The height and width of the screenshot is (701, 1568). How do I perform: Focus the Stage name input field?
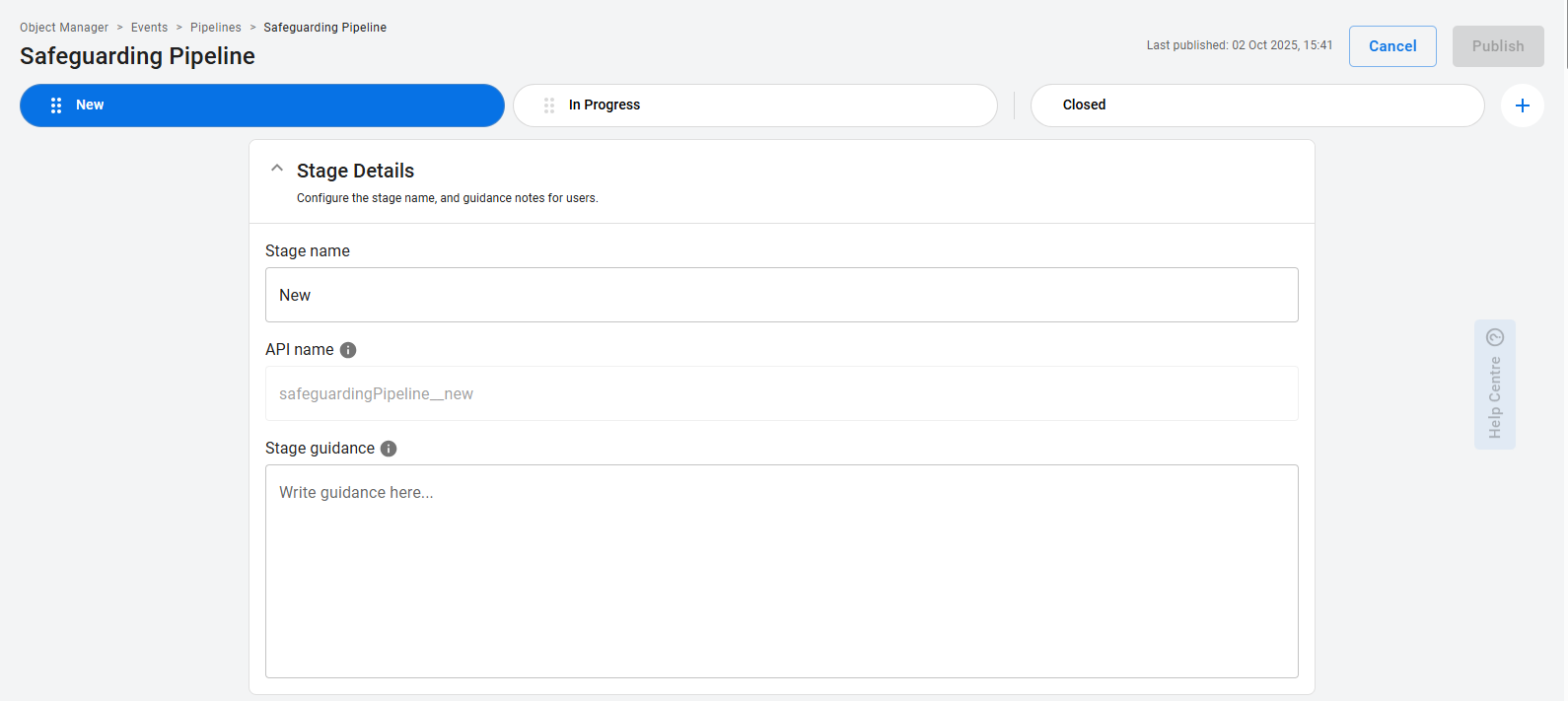pos(781,295)
